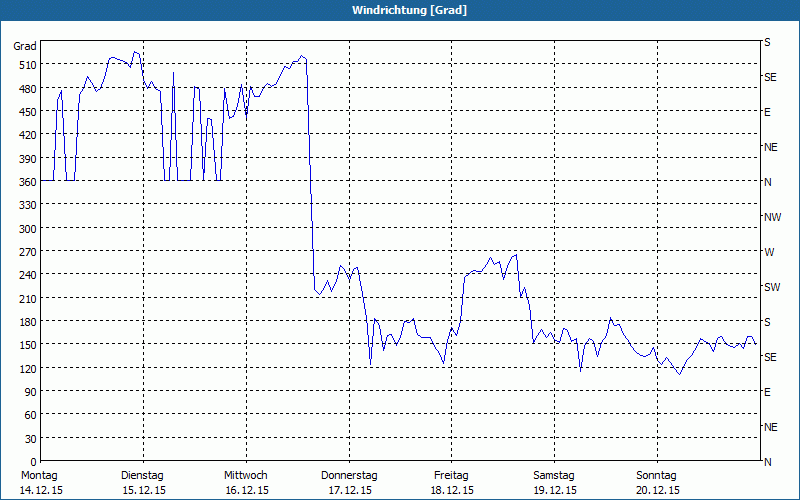Select the 15.12.15 date label
The width and height of the screenshot is (800, 500).
(x=144, y=490)
